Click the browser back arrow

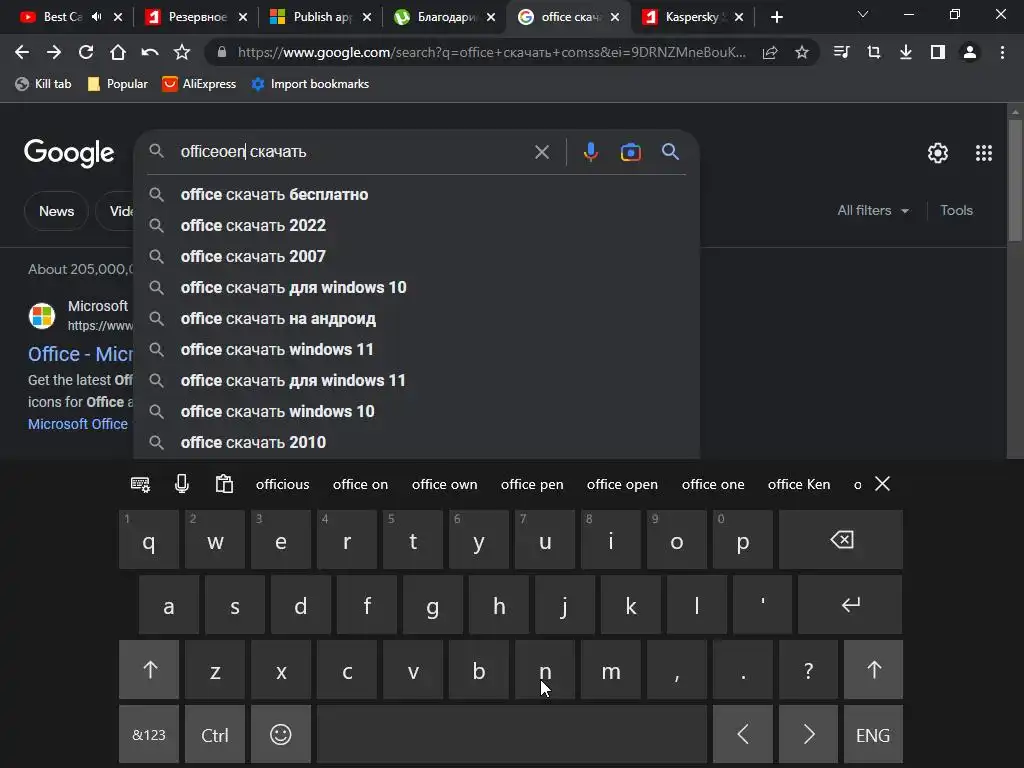tap(22, 52)
